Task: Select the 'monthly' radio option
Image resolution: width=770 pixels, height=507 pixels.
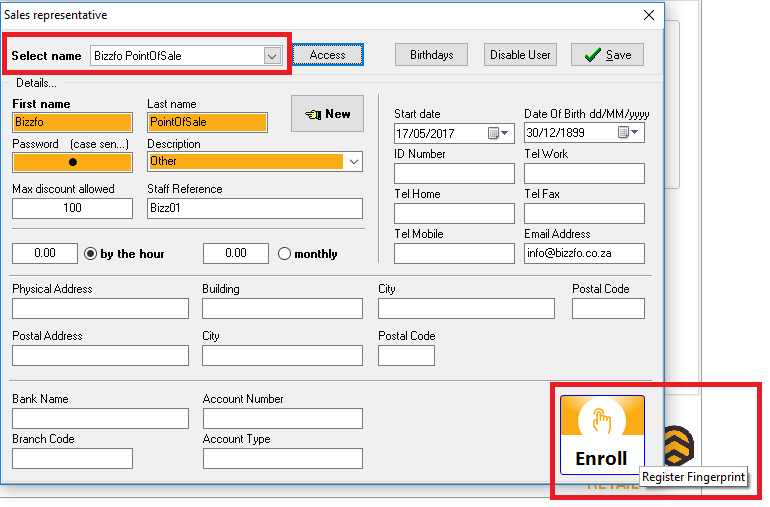Action: tap(284, 254)
